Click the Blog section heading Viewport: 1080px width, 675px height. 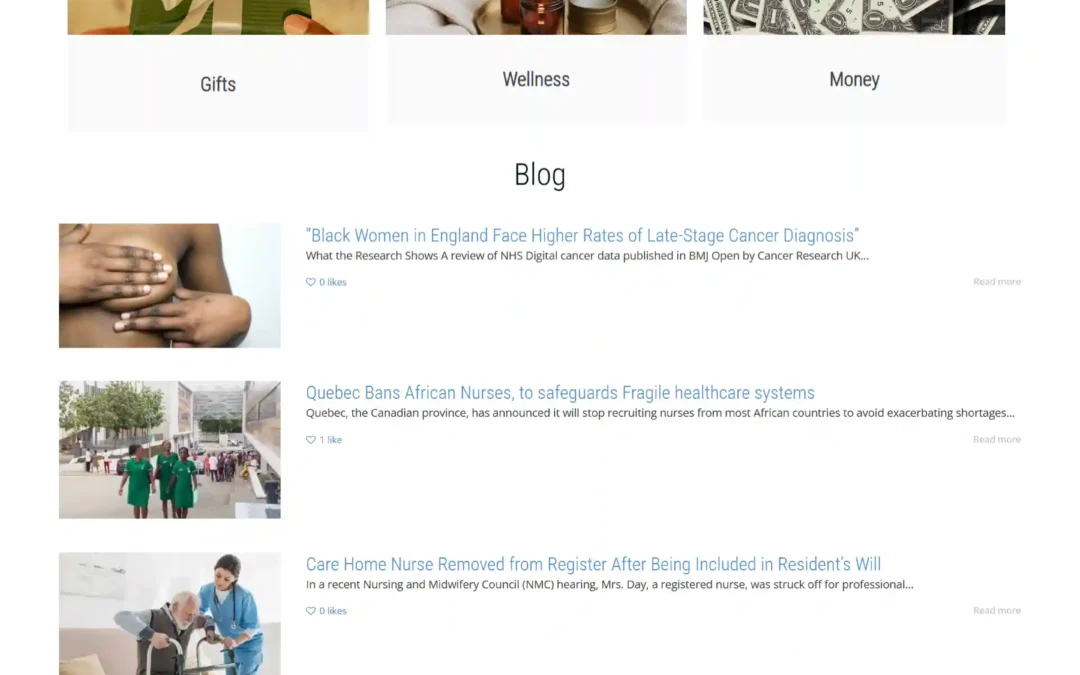[x=540, y=175]
